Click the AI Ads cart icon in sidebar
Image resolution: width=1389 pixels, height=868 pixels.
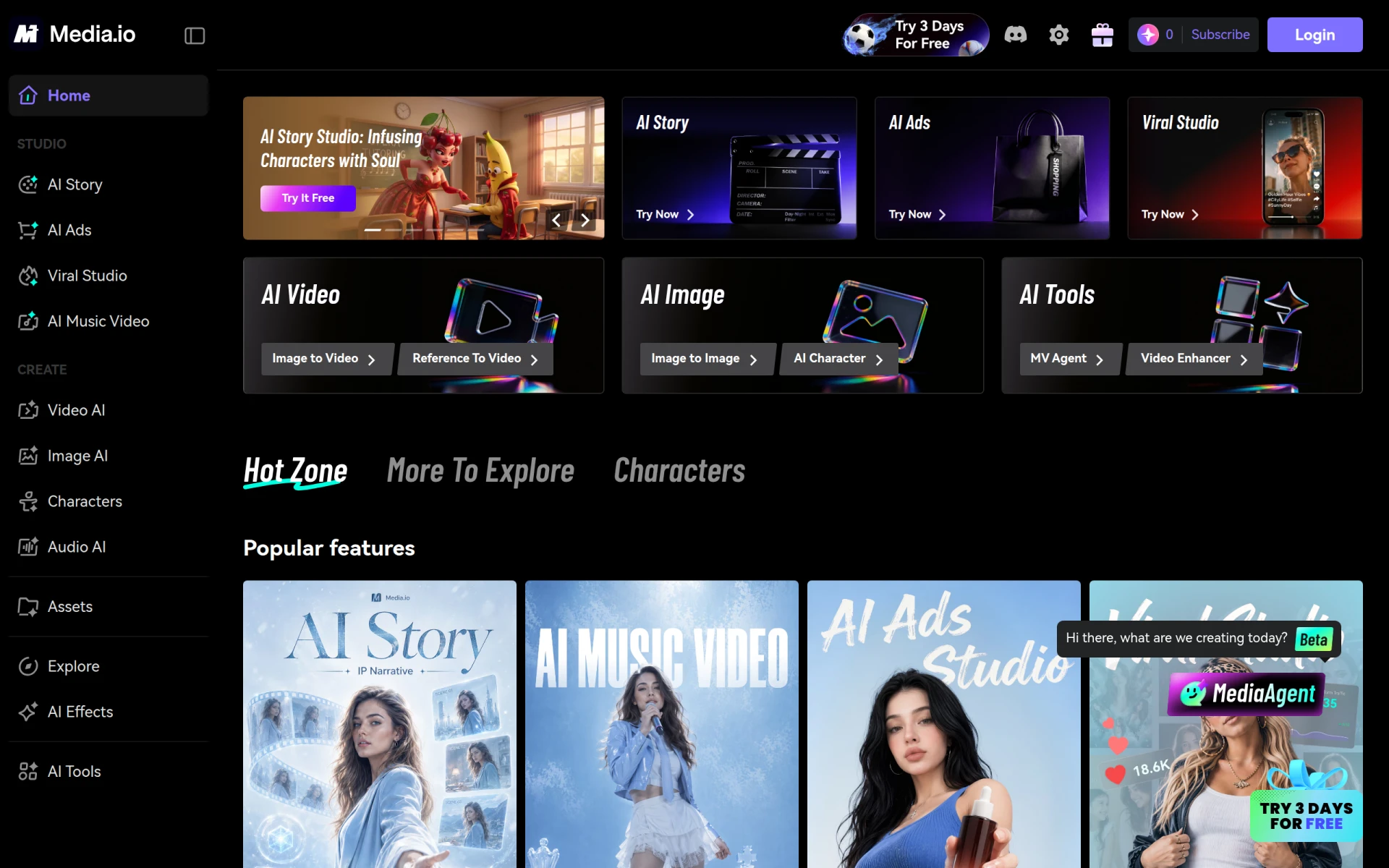pos(28,230)
